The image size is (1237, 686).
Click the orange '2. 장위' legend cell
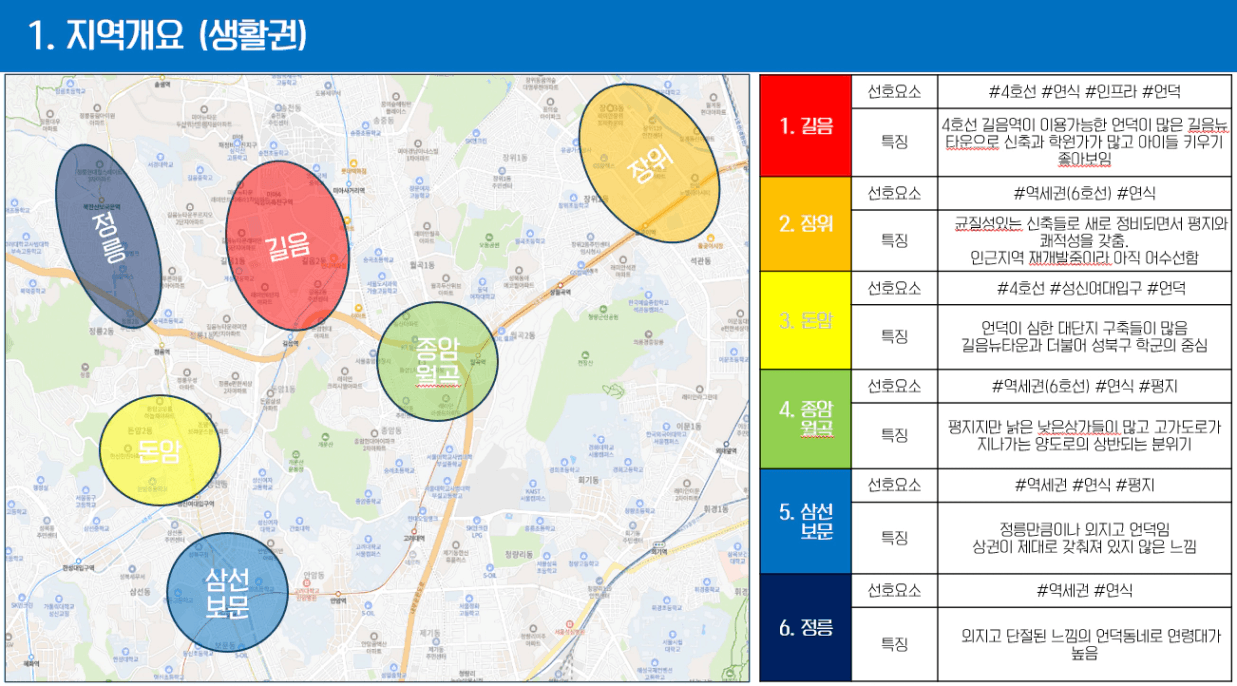point(806,224)
